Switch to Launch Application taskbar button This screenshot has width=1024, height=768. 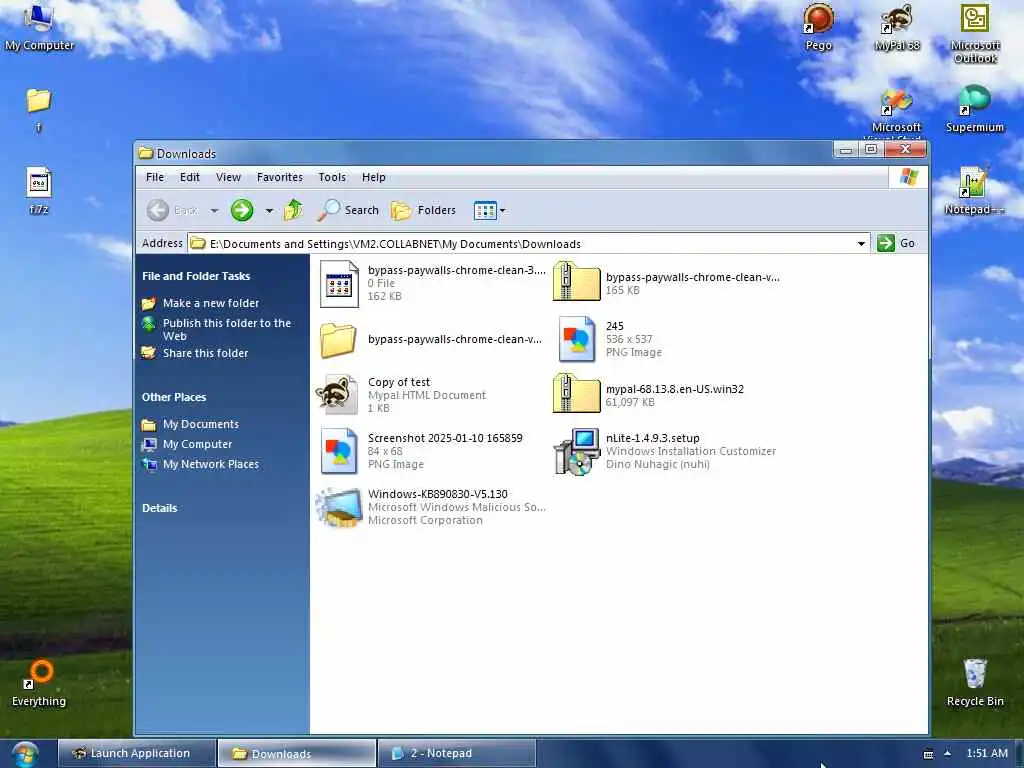(x=136, y=753)
